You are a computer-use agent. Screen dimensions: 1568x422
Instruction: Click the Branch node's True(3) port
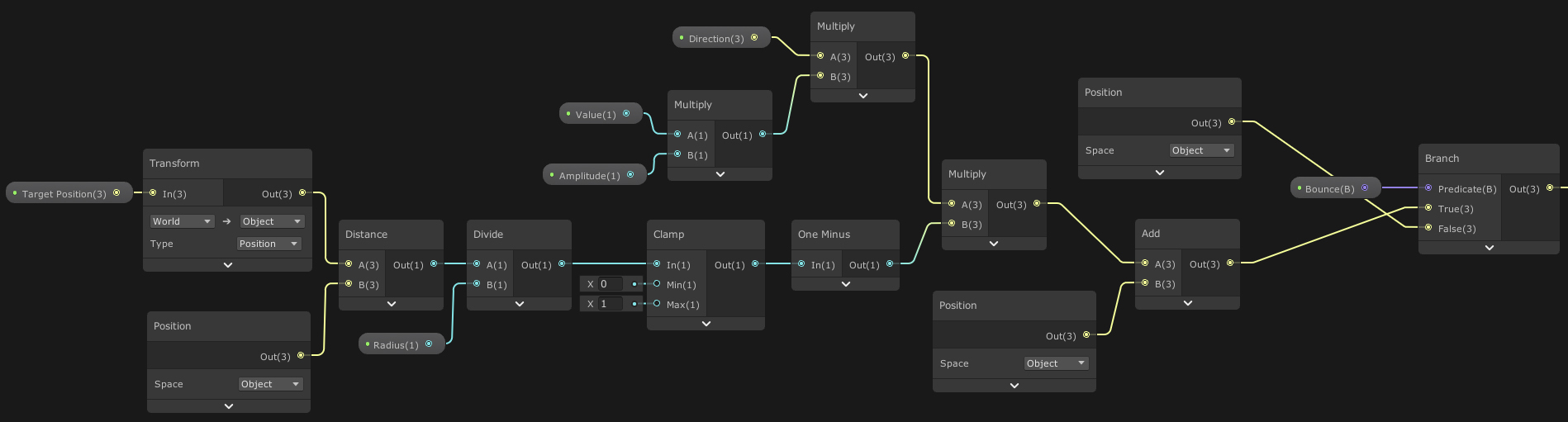pyautogui.click(x=1428, y=208)
